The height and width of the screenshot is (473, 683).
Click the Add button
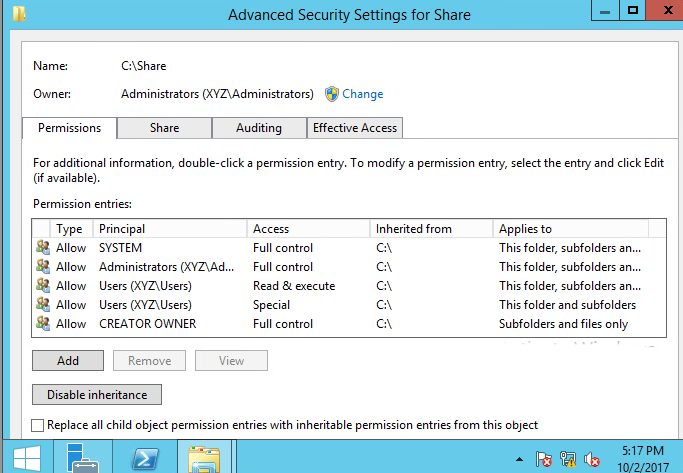coord(68,361)
